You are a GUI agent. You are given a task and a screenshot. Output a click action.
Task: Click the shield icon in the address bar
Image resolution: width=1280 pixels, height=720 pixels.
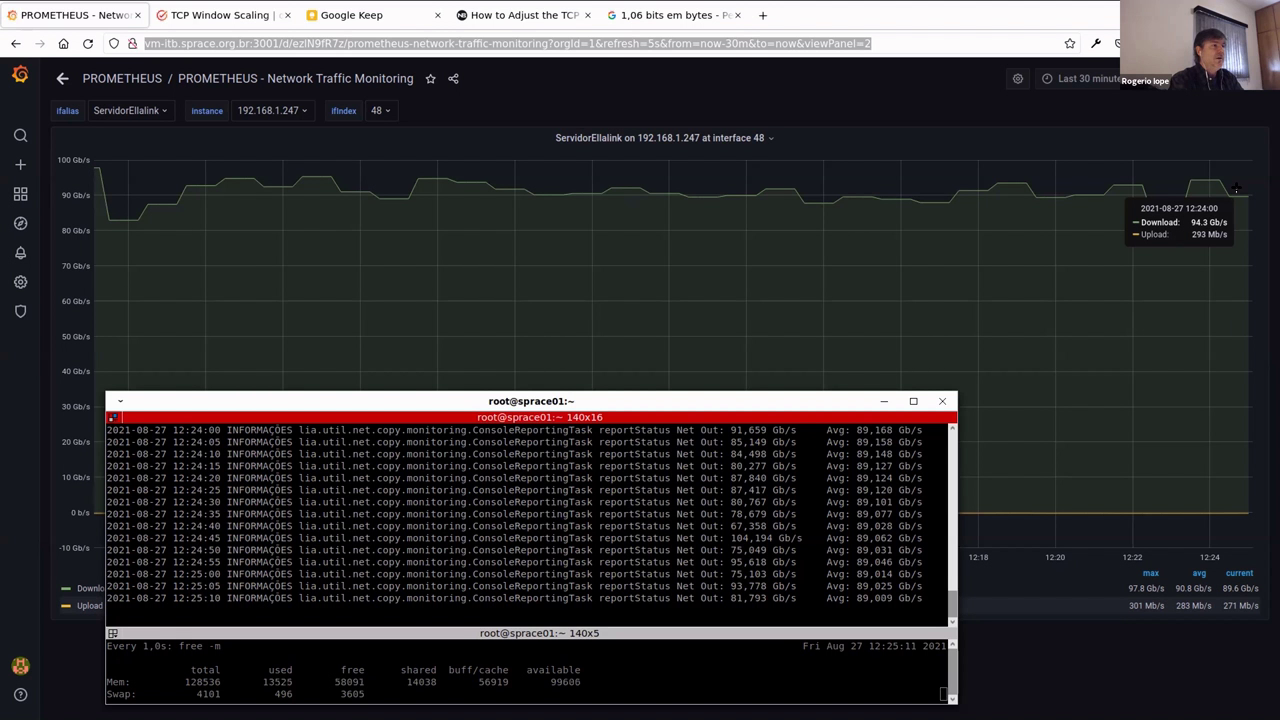tap(114, 43)
